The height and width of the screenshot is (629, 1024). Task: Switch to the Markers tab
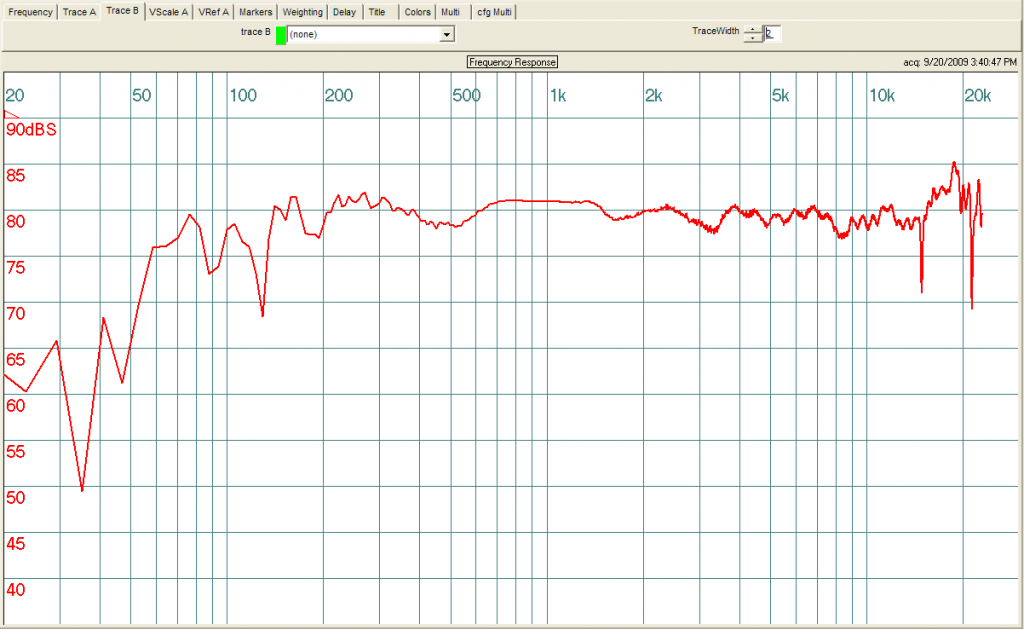254,11
